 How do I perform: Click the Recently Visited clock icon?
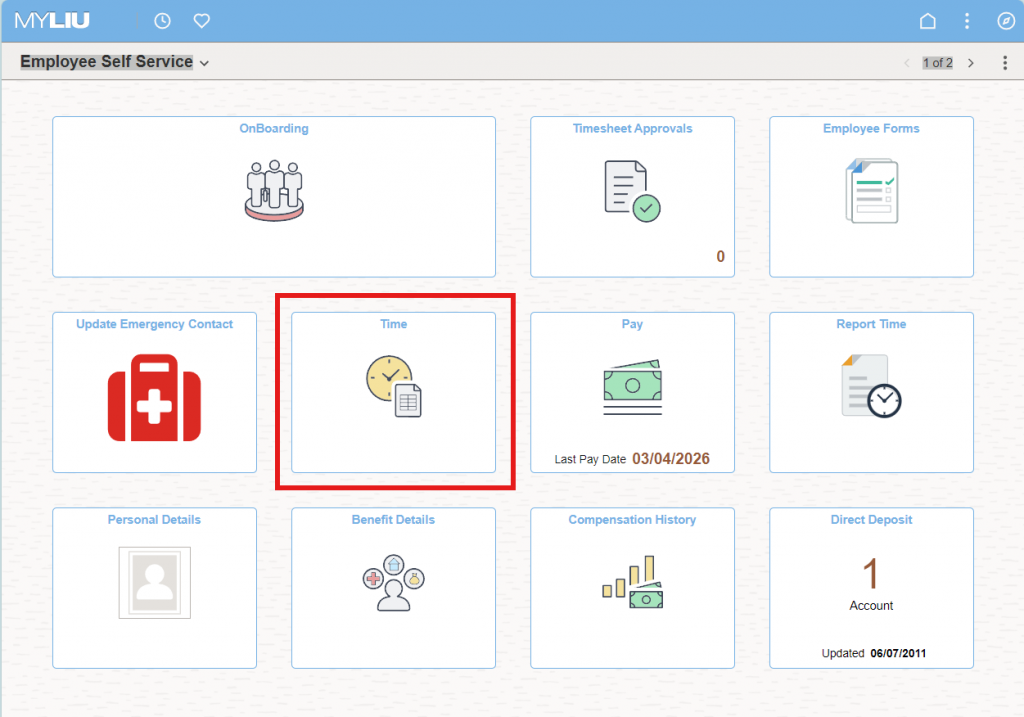coord(162,21)
